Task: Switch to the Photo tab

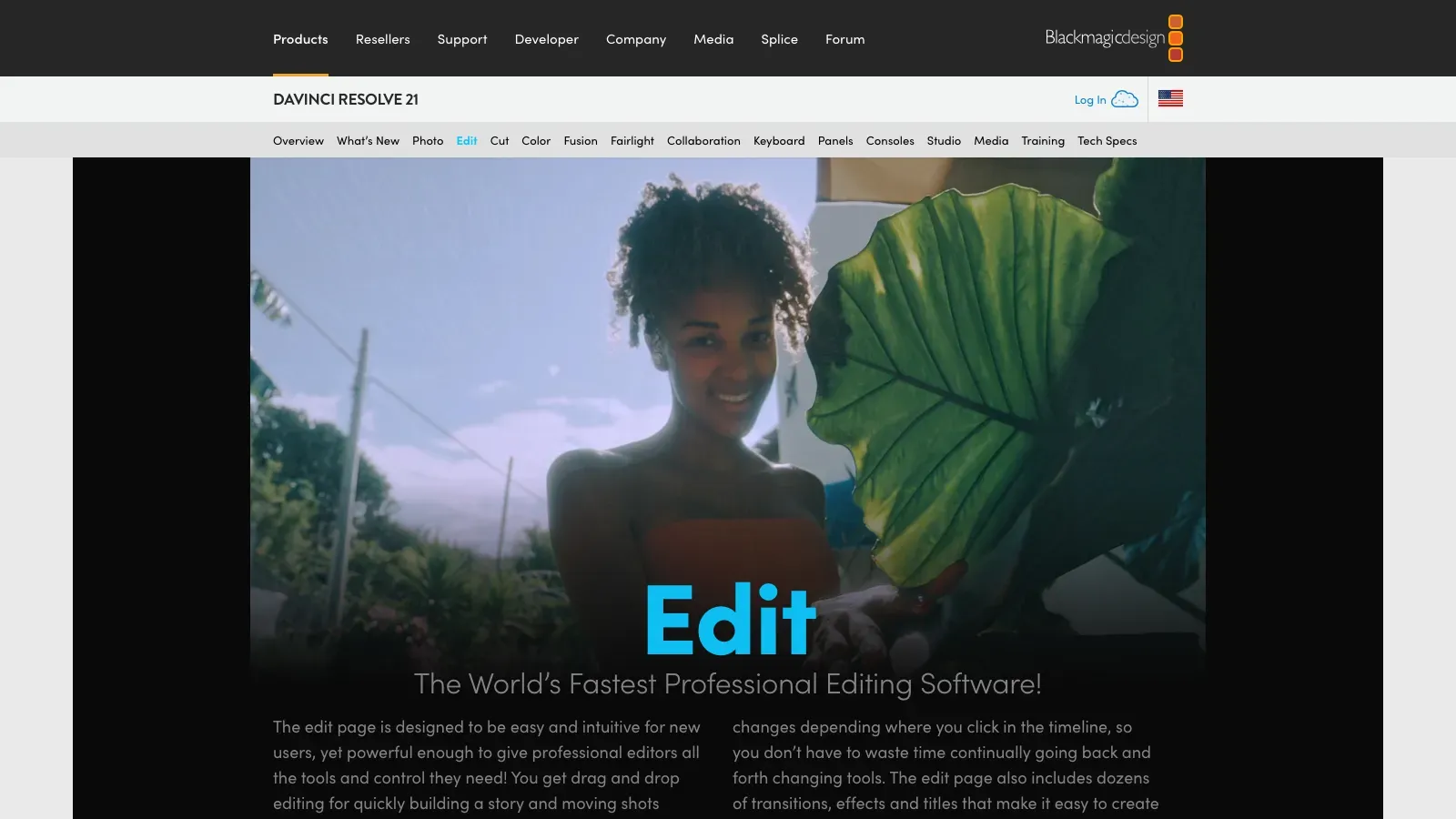Action: point(428,141)
